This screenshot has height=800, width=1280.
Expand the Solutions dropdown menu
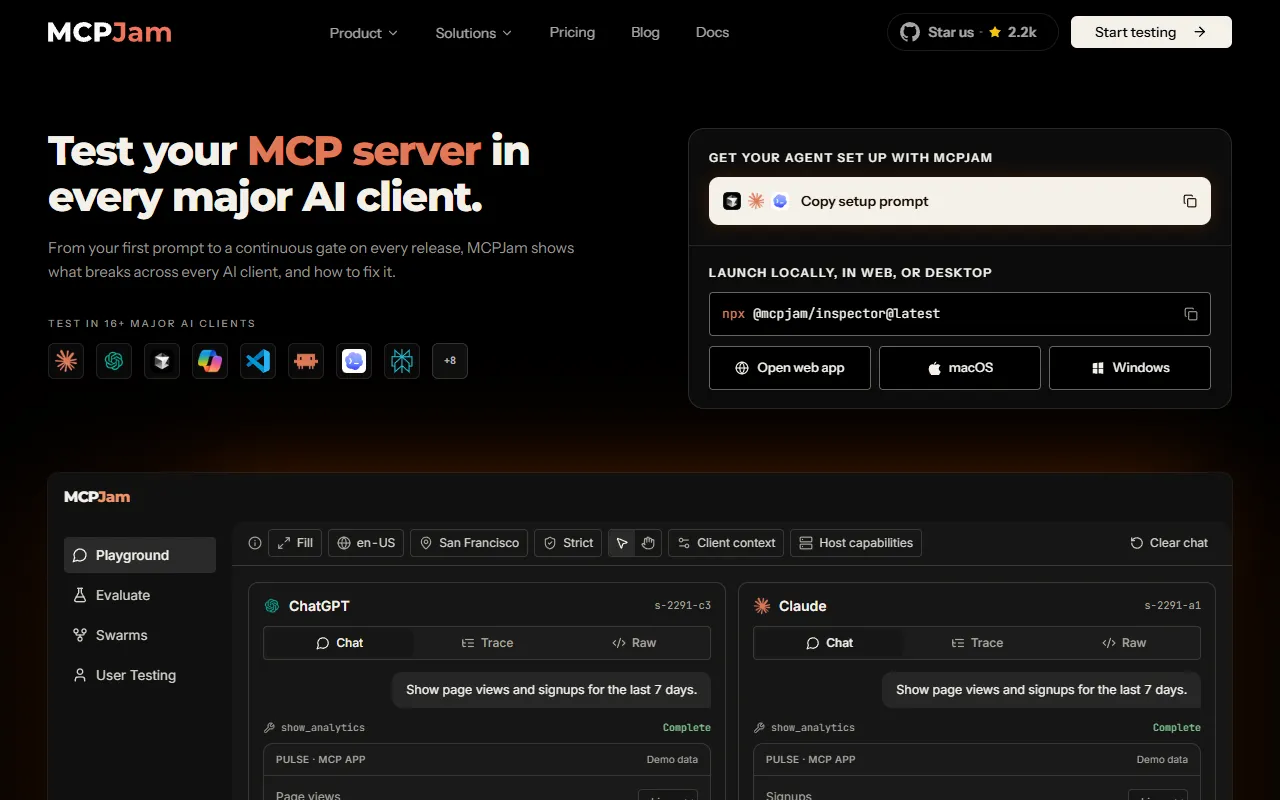pyautogui.click(x=474, y=33)
